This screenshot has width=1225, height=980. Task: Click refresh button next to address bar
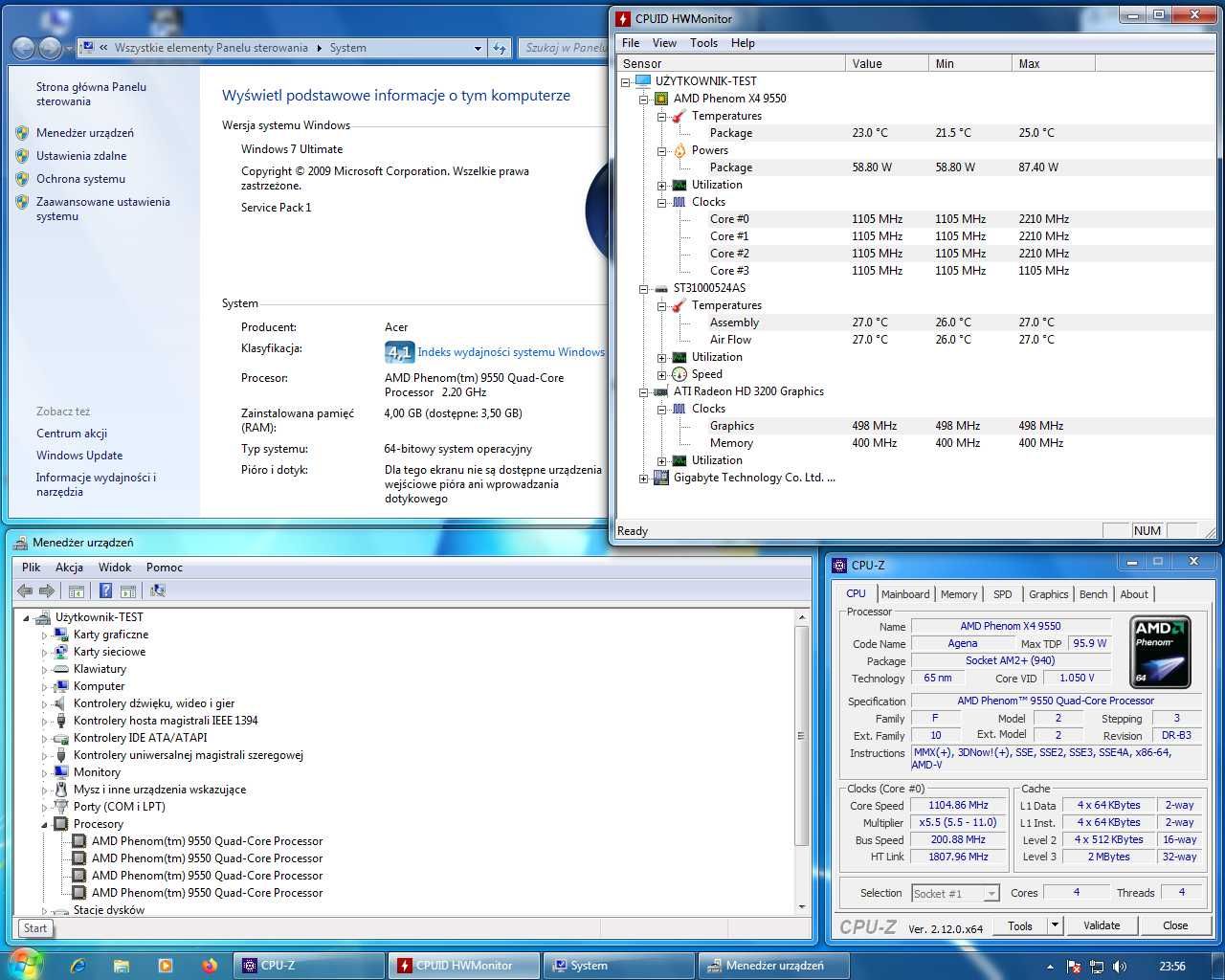pyautogui.click(x=500, y=48)
